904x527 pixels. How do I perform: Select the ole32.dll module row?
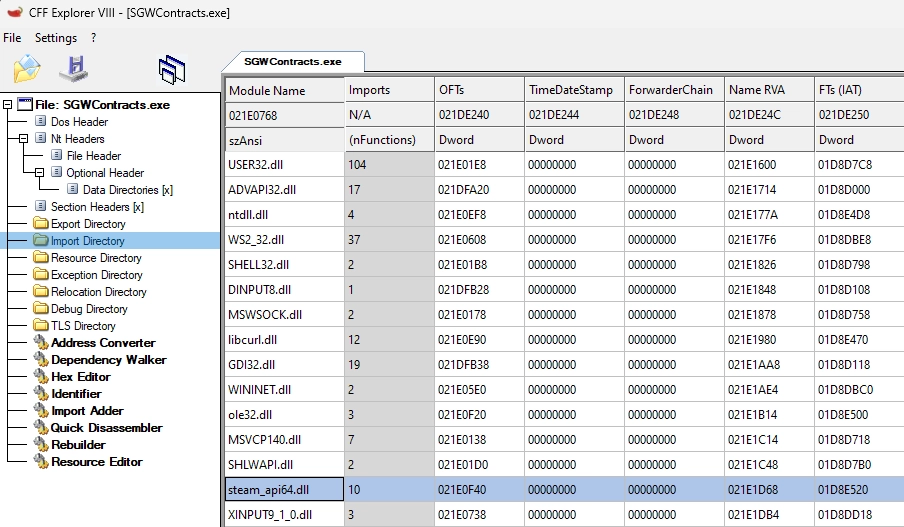pyautogui.click(x=564, y=415)
